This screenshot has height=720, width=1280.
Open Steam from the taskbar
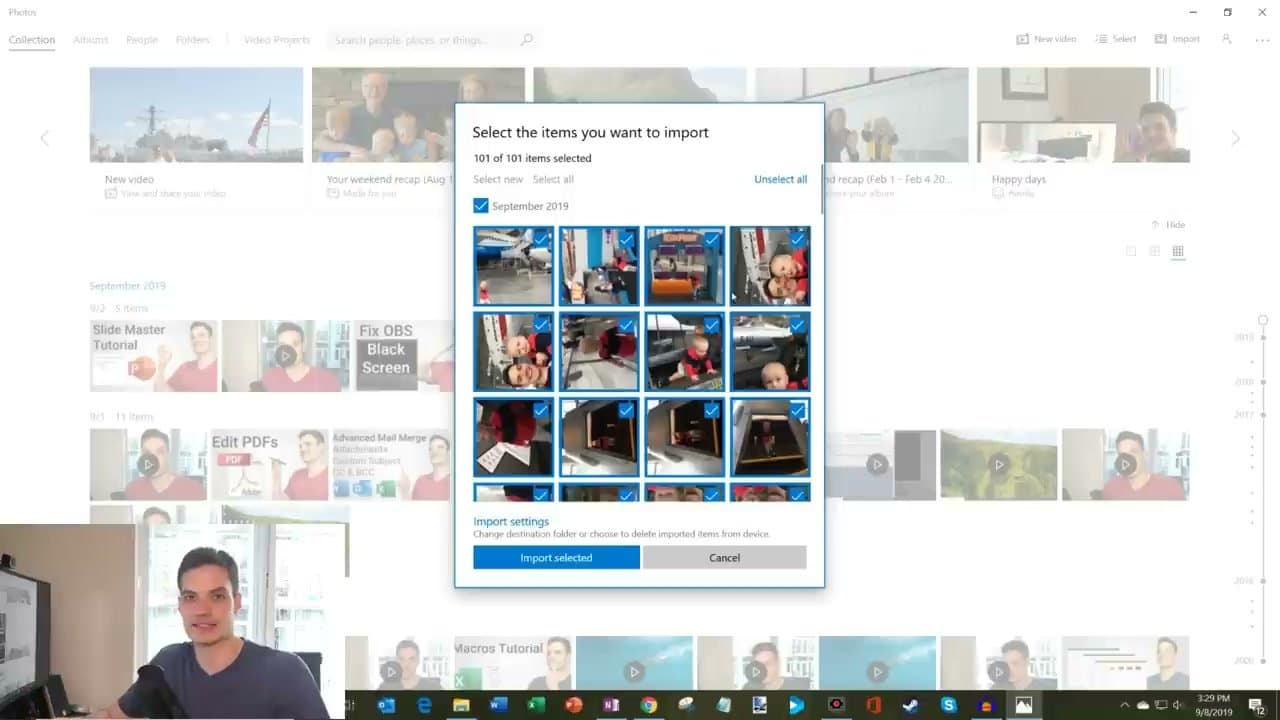[910, 705]
